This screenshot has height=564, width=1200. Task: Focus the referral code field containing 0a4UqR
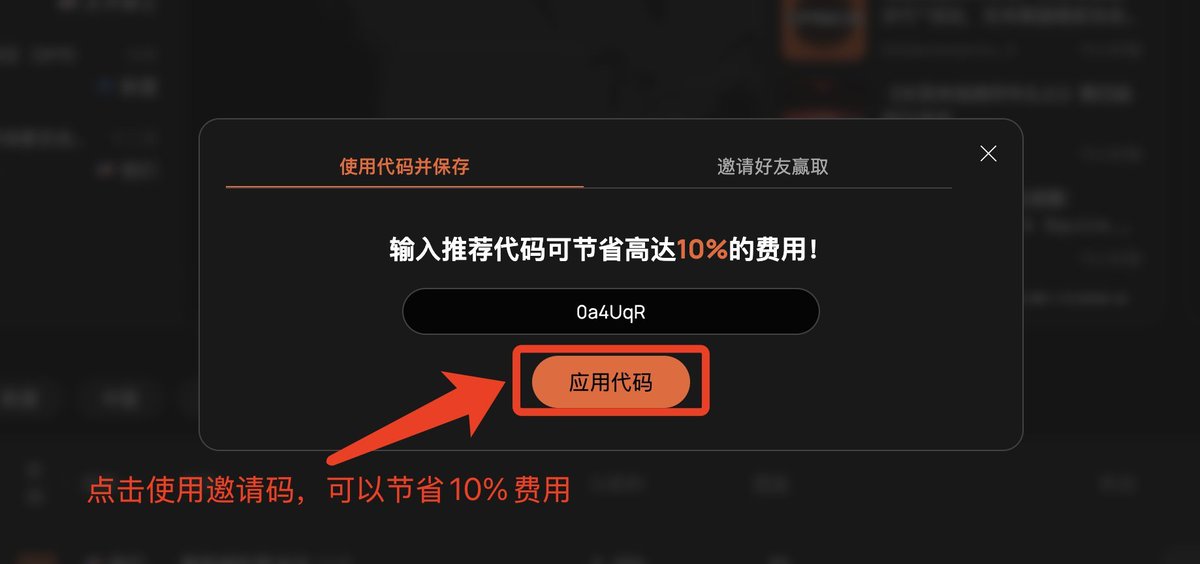[611, 312]
